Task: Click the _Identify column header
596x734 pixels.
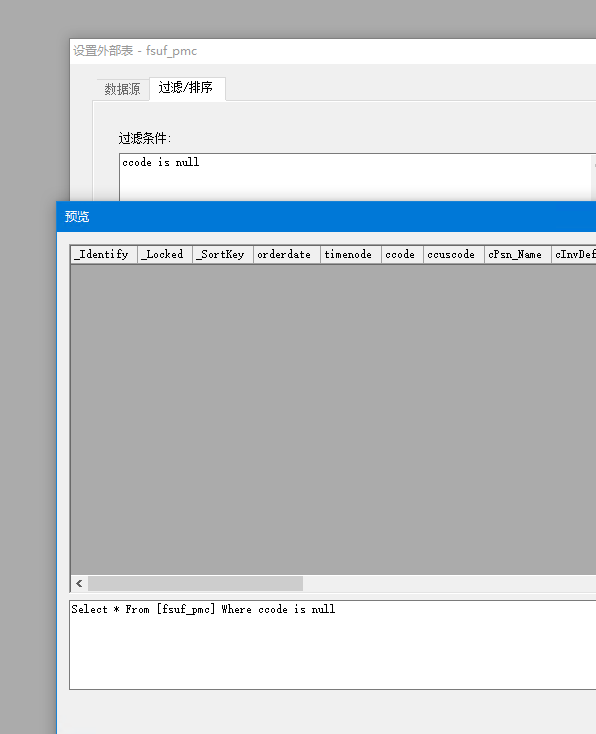Action: (x=104, y=255)
